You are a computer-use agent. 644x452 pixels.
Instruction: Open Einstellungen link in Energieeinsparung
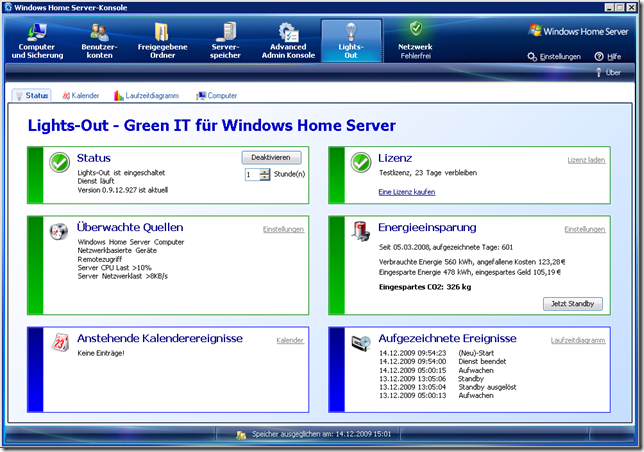(585, 229)
